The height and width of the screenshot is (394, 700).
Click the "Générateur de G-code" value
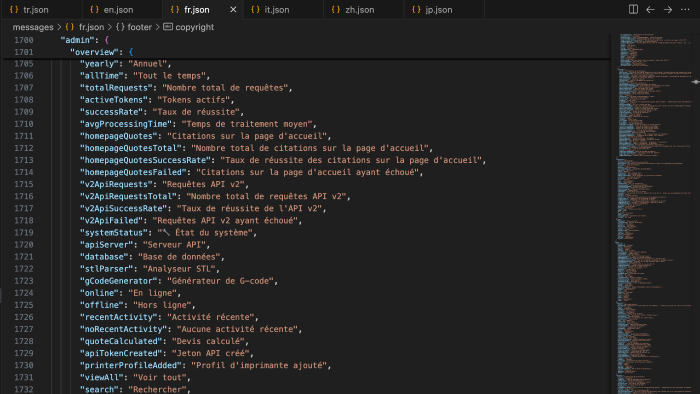point(220,281)
